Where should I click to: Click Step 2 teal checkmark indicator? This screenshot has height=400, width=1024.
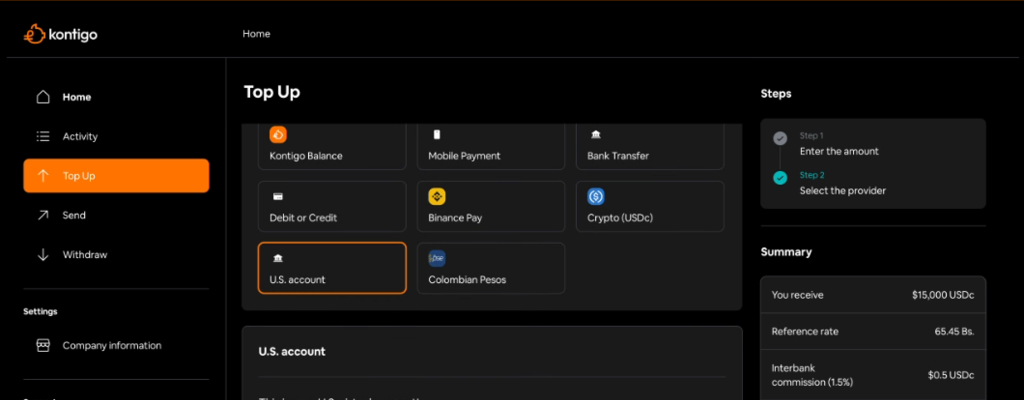click(x=780, y=178)
